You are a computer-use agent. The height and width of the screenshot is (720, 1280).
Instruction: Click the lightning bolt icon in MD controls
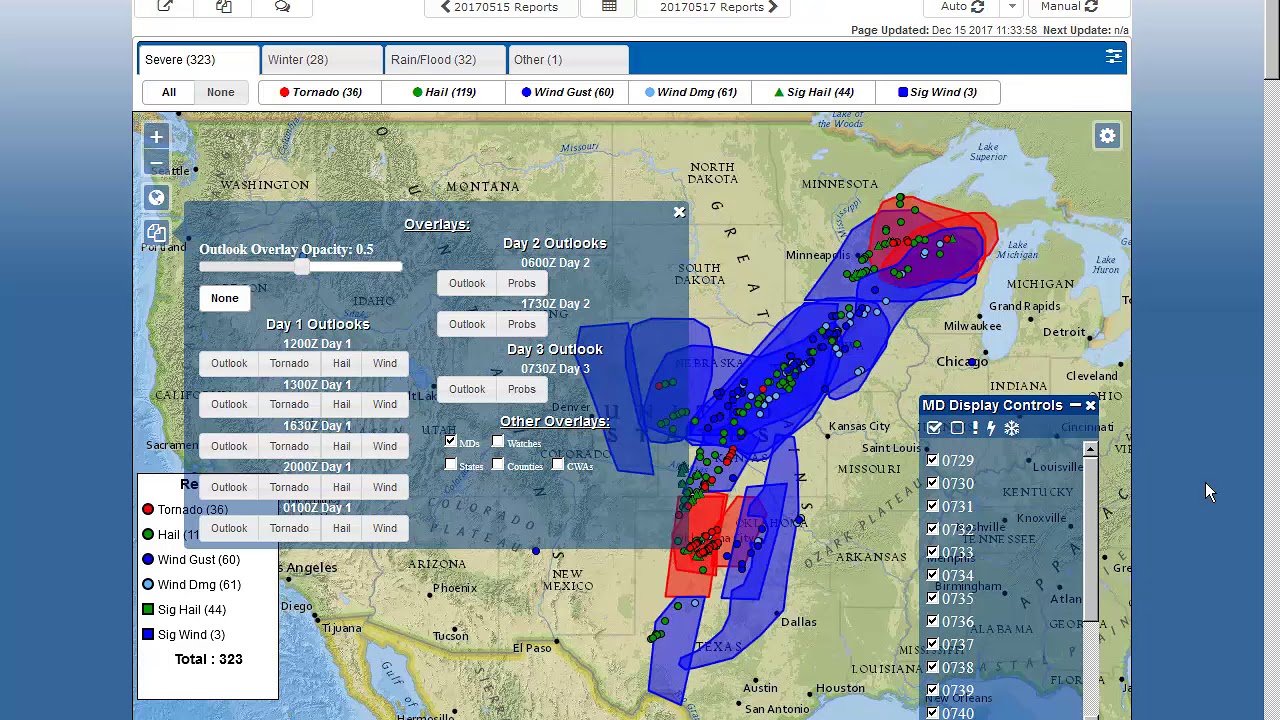point(991,428)
